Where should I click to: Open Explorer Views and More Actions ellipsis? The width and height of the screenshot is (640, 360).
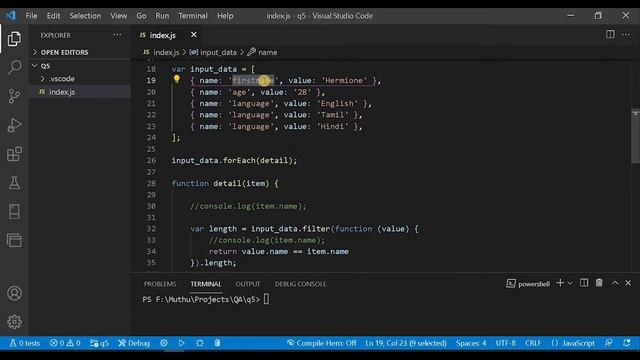117,35
